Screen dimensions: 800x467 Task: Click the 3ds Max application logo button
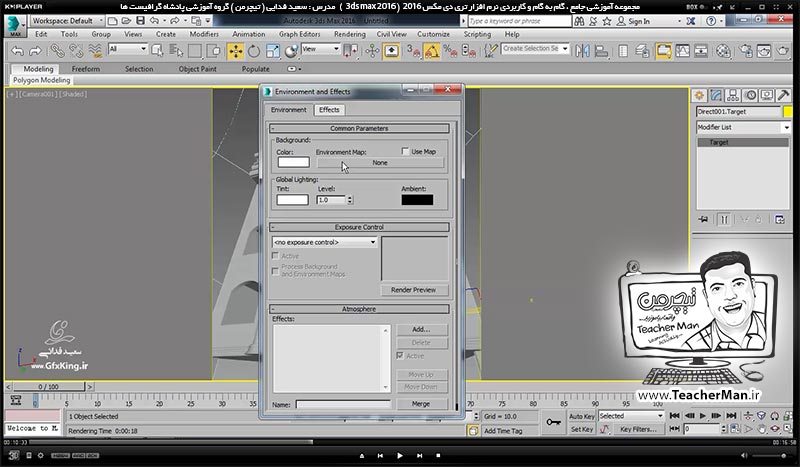click(14, 26)
